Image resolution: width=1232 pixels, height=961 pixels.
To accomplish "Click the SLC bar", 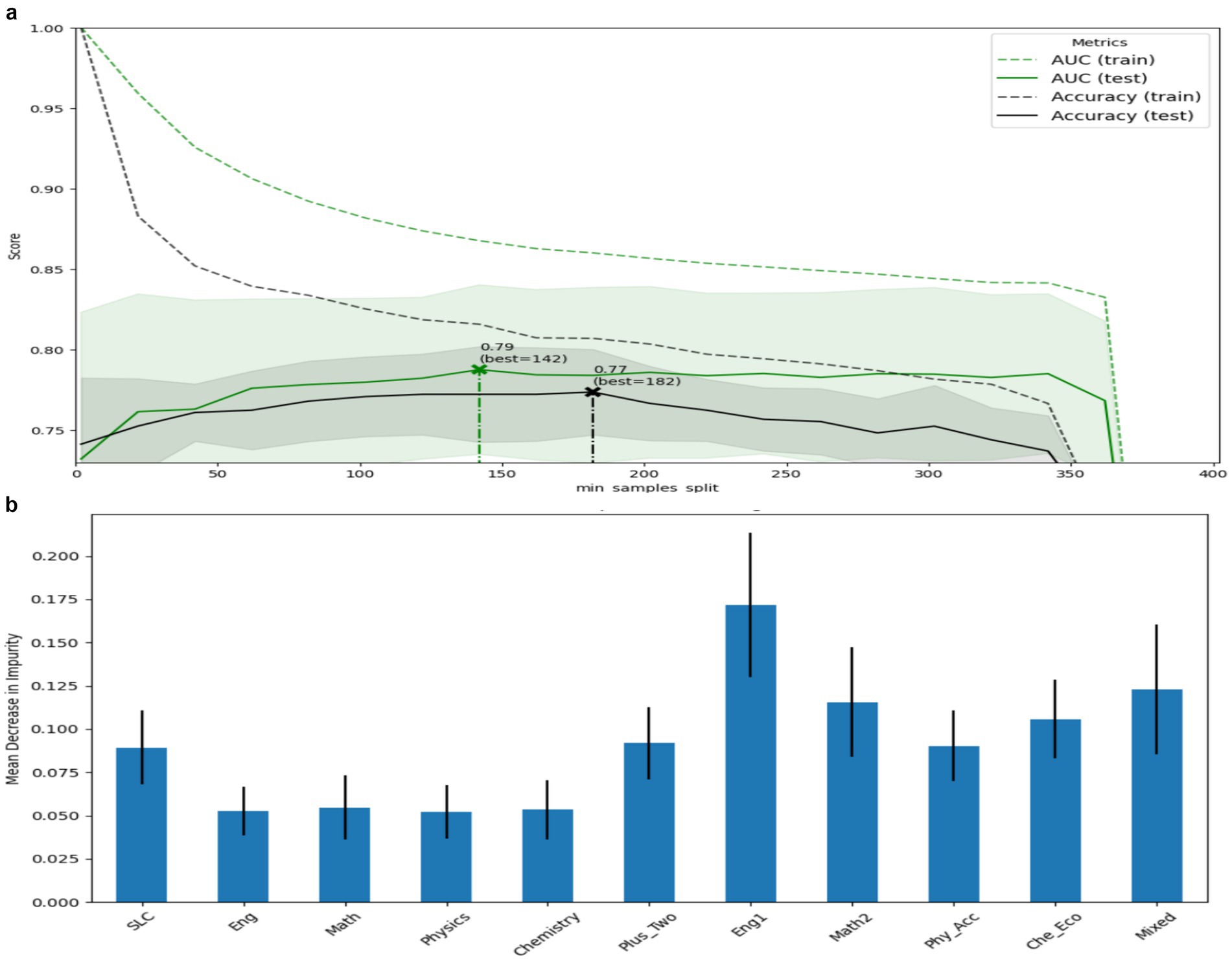I will click(x=141, y=825).
